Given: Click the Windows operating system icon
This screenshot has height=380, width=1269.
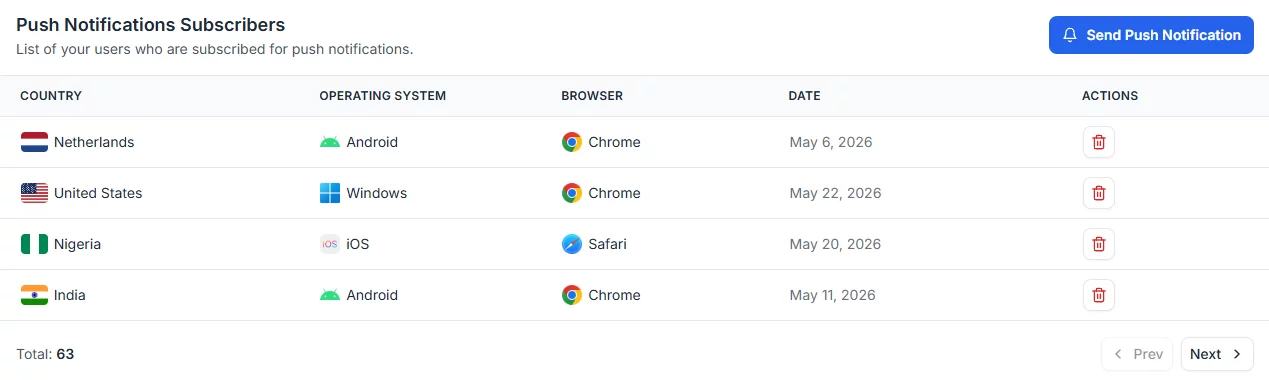Looking at the screenshot, I should click(x=330, y=193).
